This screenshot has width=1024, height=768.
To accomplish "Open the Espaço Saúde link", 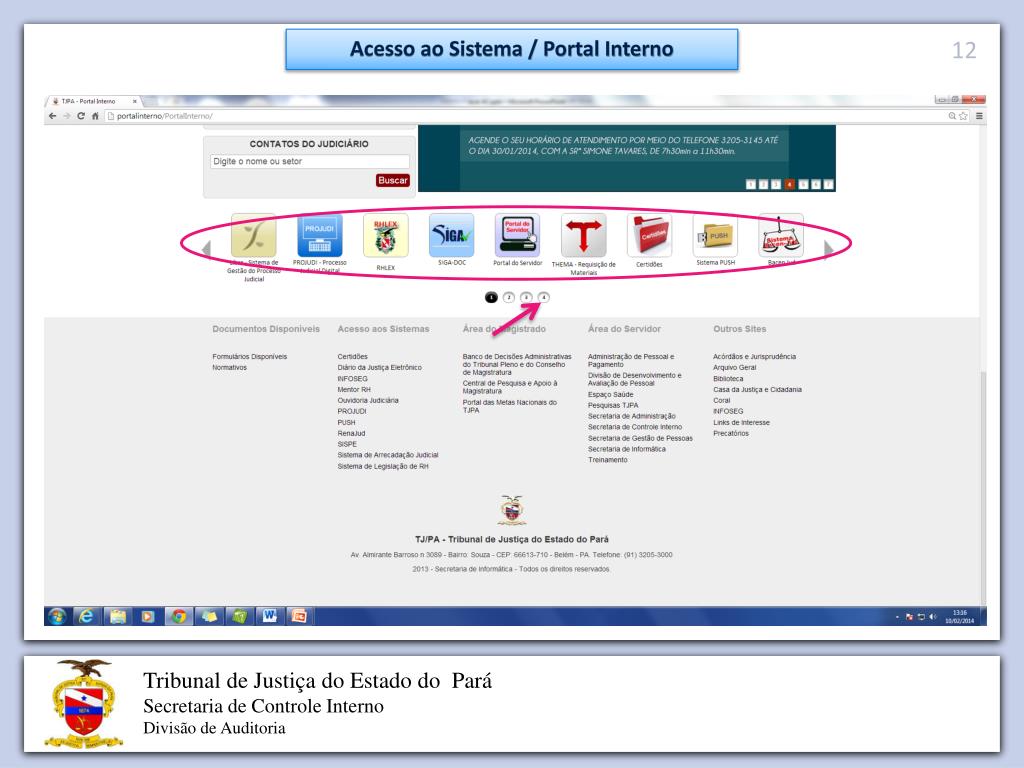I will 611,394.
